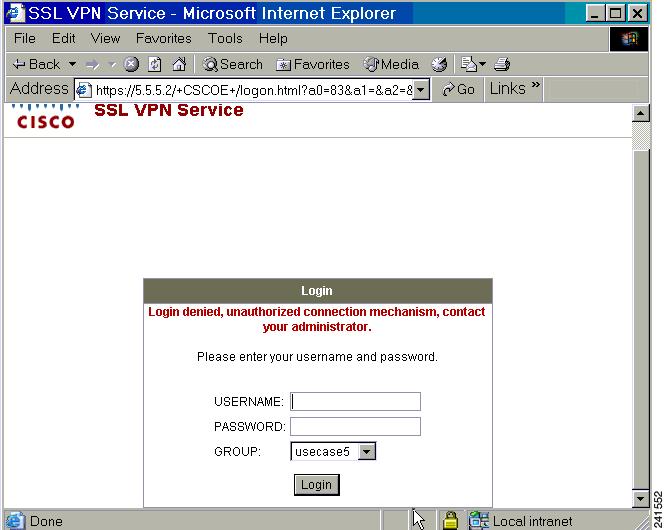
Task: Open the GROUP dropdown showing usecase5
Action: click(333, 452)
